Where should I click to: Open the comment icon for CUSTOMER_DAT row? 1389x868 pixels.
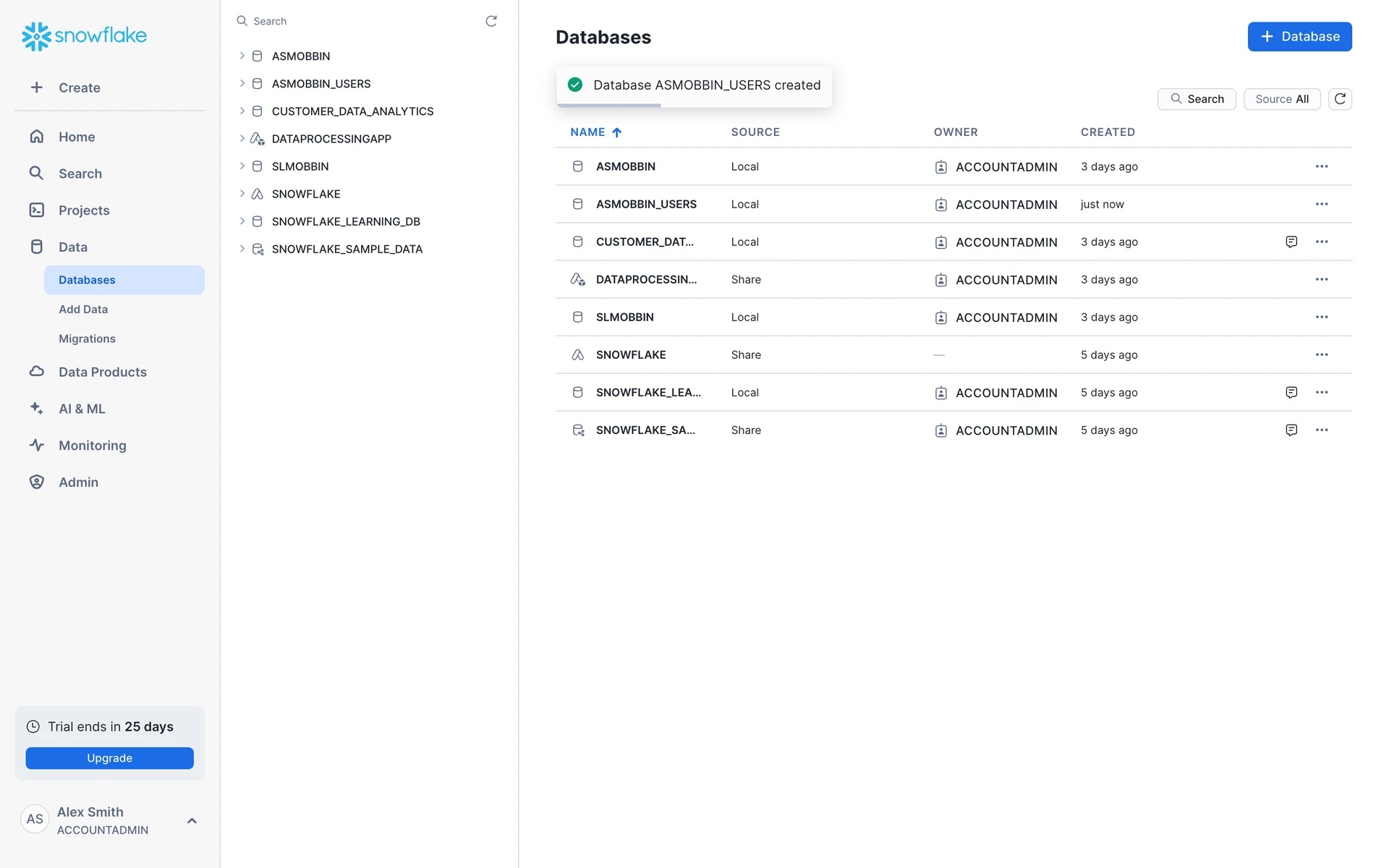(1291, 242)
